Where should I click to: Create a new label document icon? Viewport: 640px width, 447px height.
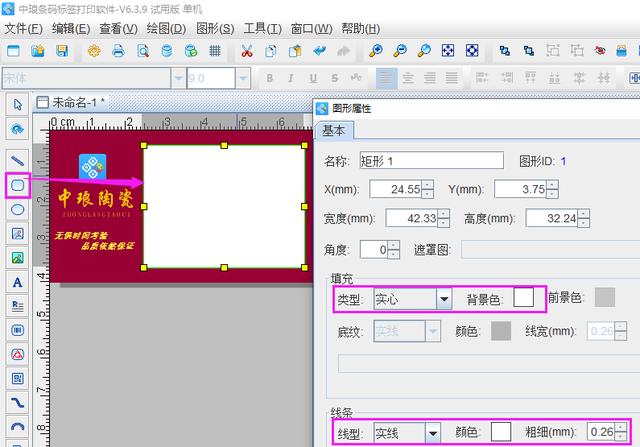point(13,51)
